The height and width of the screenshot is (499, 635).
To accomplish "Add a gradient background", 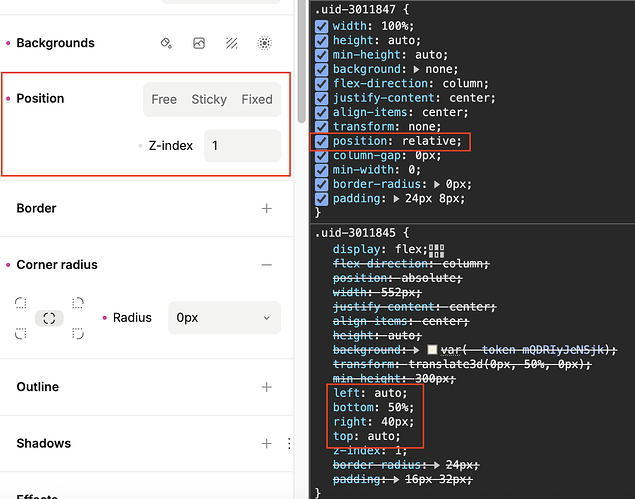I will 232,43.
